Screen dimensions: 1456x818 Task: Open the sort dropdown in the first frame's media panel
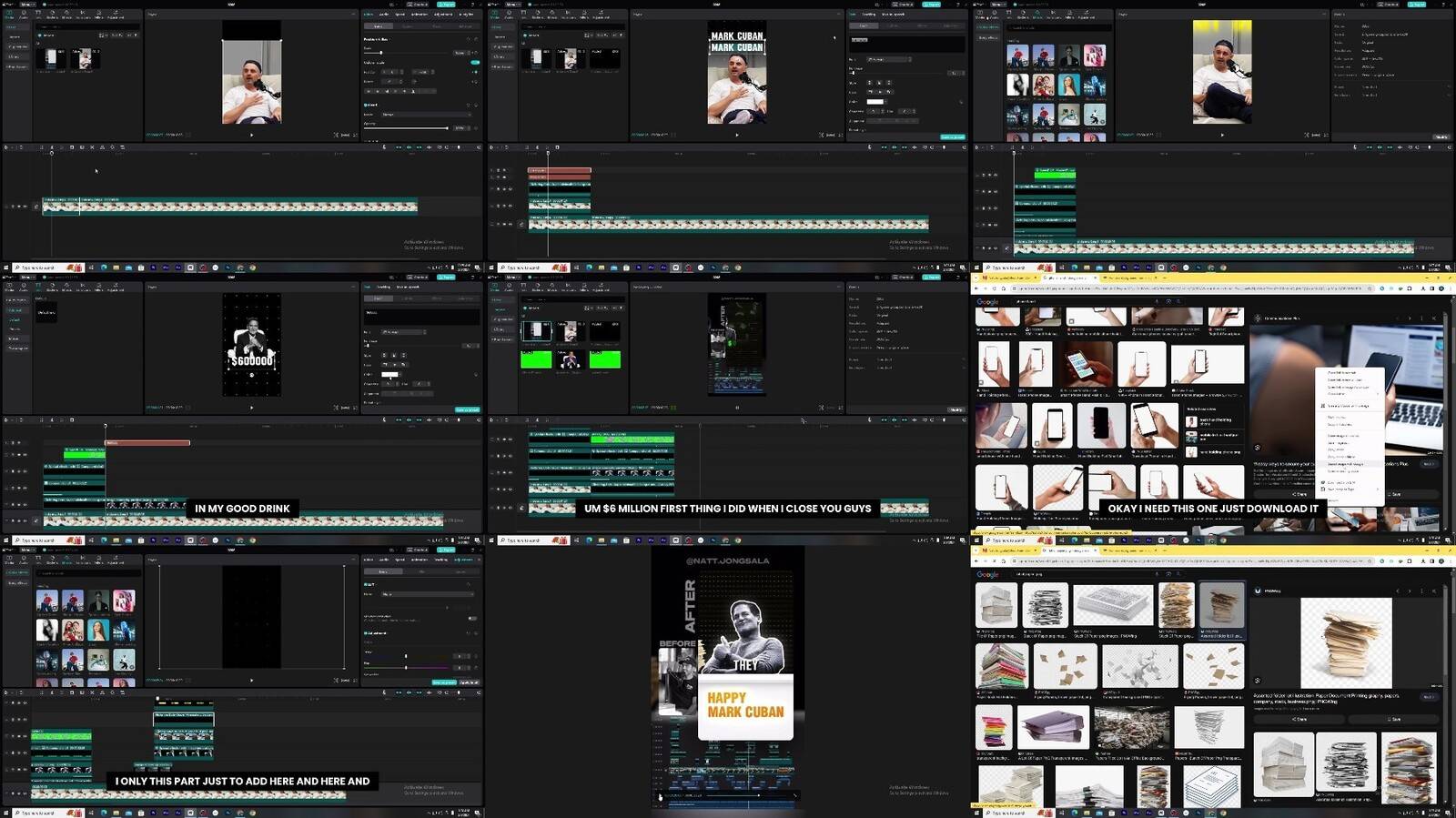(x=116, y=35)
